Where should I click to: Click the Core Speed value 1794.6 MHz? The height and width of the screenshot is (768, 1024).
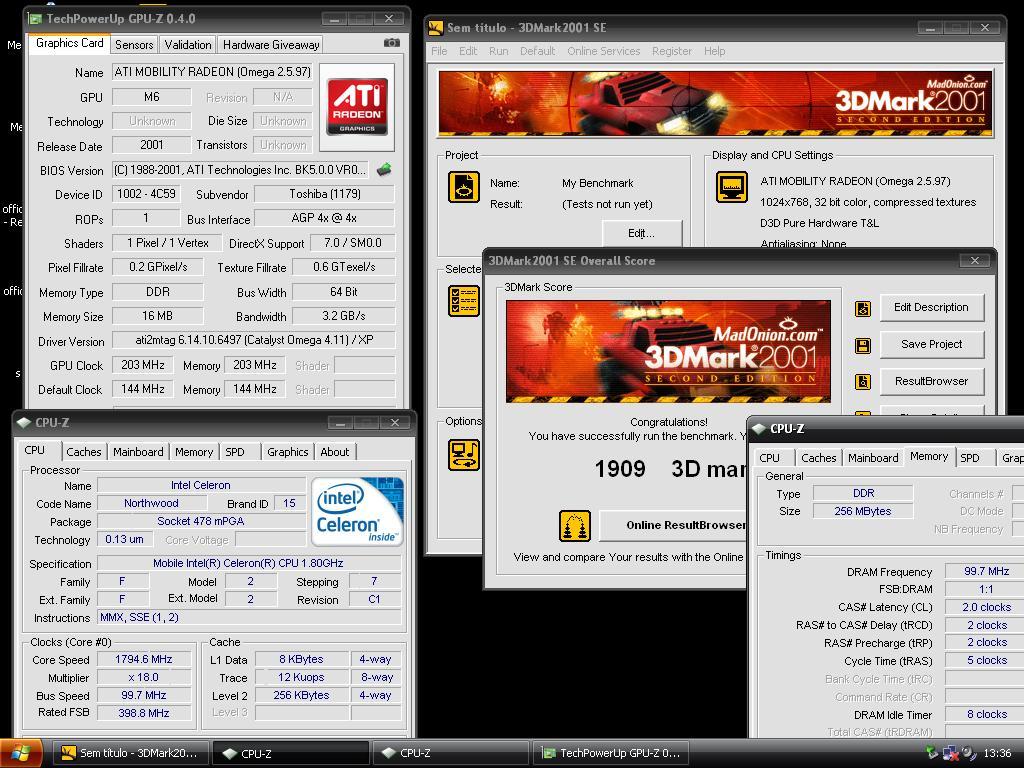[144, 660]
